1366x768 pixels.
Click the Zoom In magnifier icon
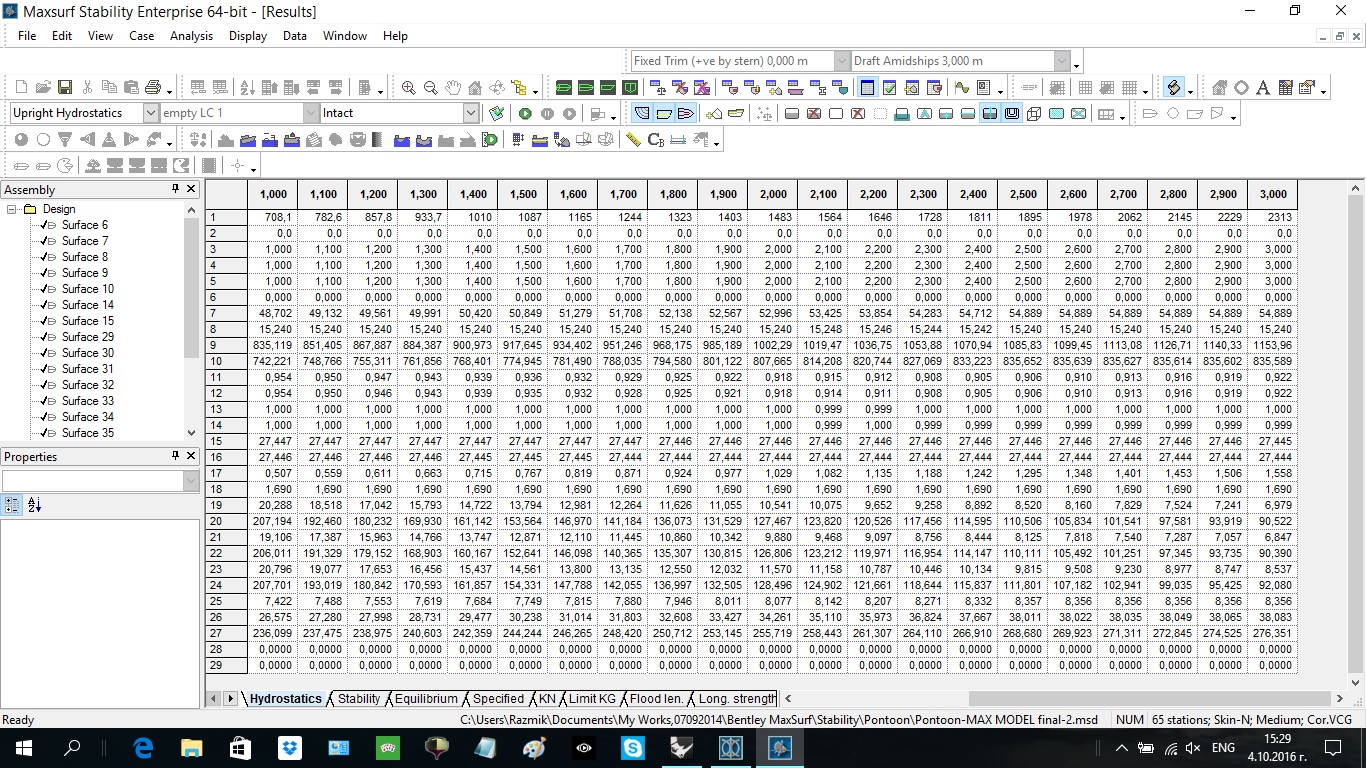[x=408, y=88]
